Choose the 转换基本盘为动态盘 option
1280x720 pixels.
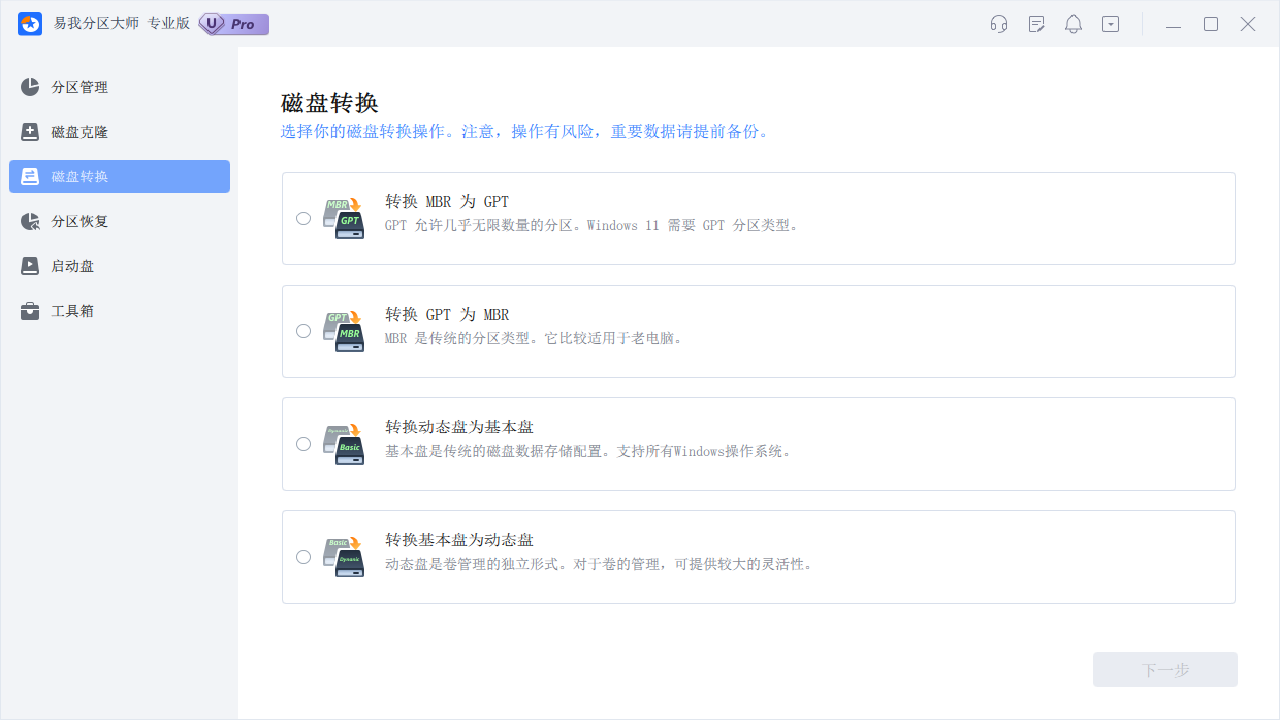click(x=303, y=557)
